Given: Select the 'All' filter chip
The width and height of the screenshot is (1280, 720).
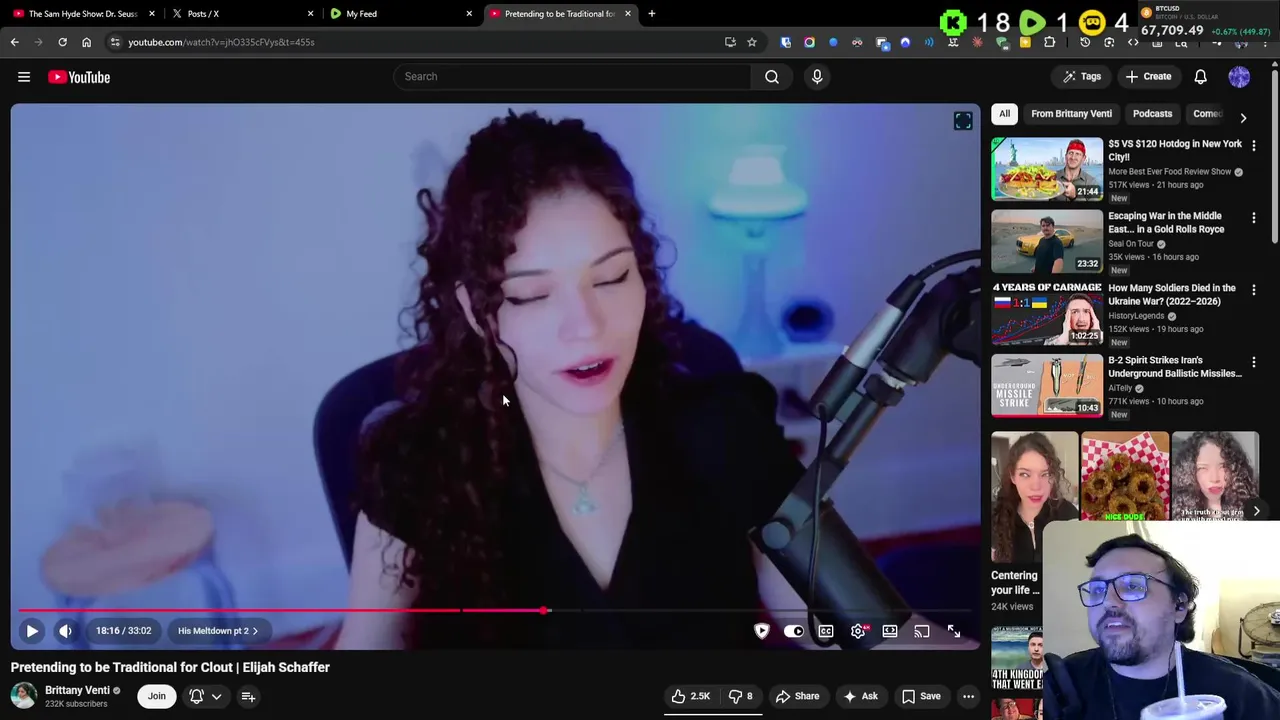Looking at the screenshot, I should pyautogui.click(x=1004, y=114).
